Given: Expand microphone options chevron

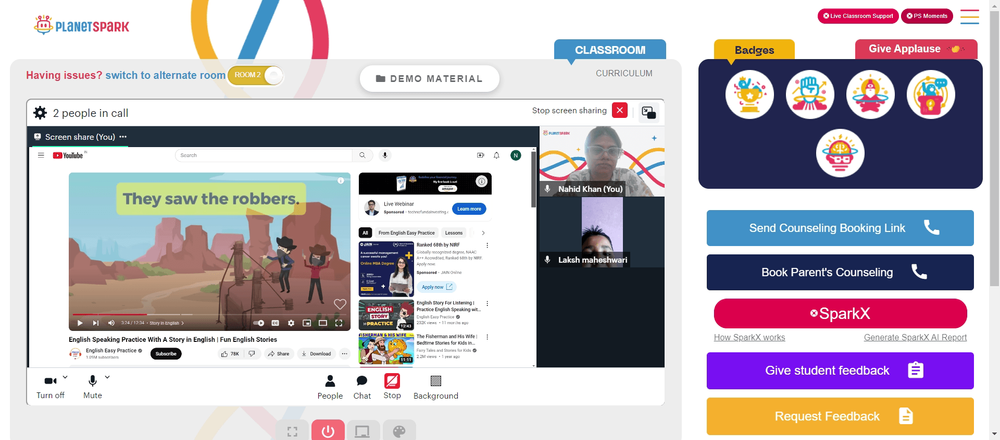Looking at the screenshot, I should pos(107,377).
